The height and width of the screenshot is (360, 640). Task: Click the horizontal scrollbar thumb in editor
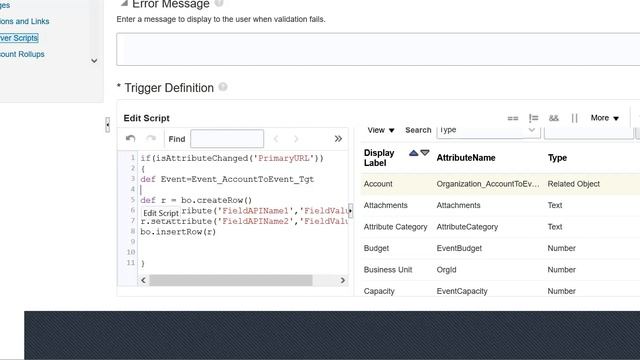click(x=231, y=280)
